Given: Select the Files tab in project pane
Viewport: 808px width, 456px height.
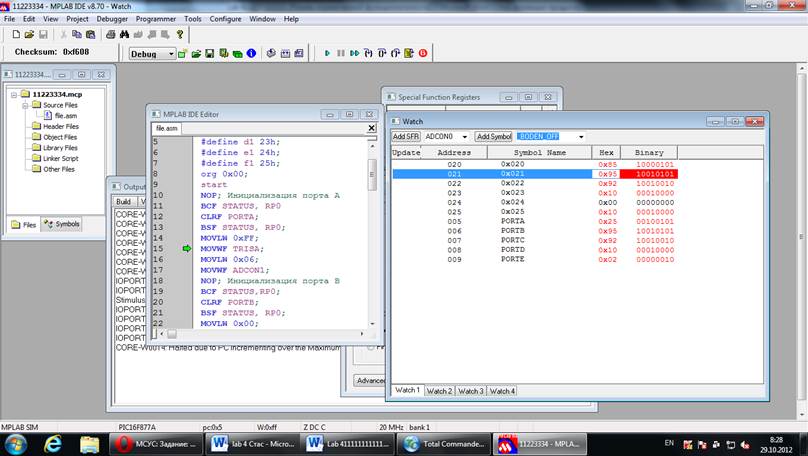Looking at the screenshot, I should click(x=24, y=225).
